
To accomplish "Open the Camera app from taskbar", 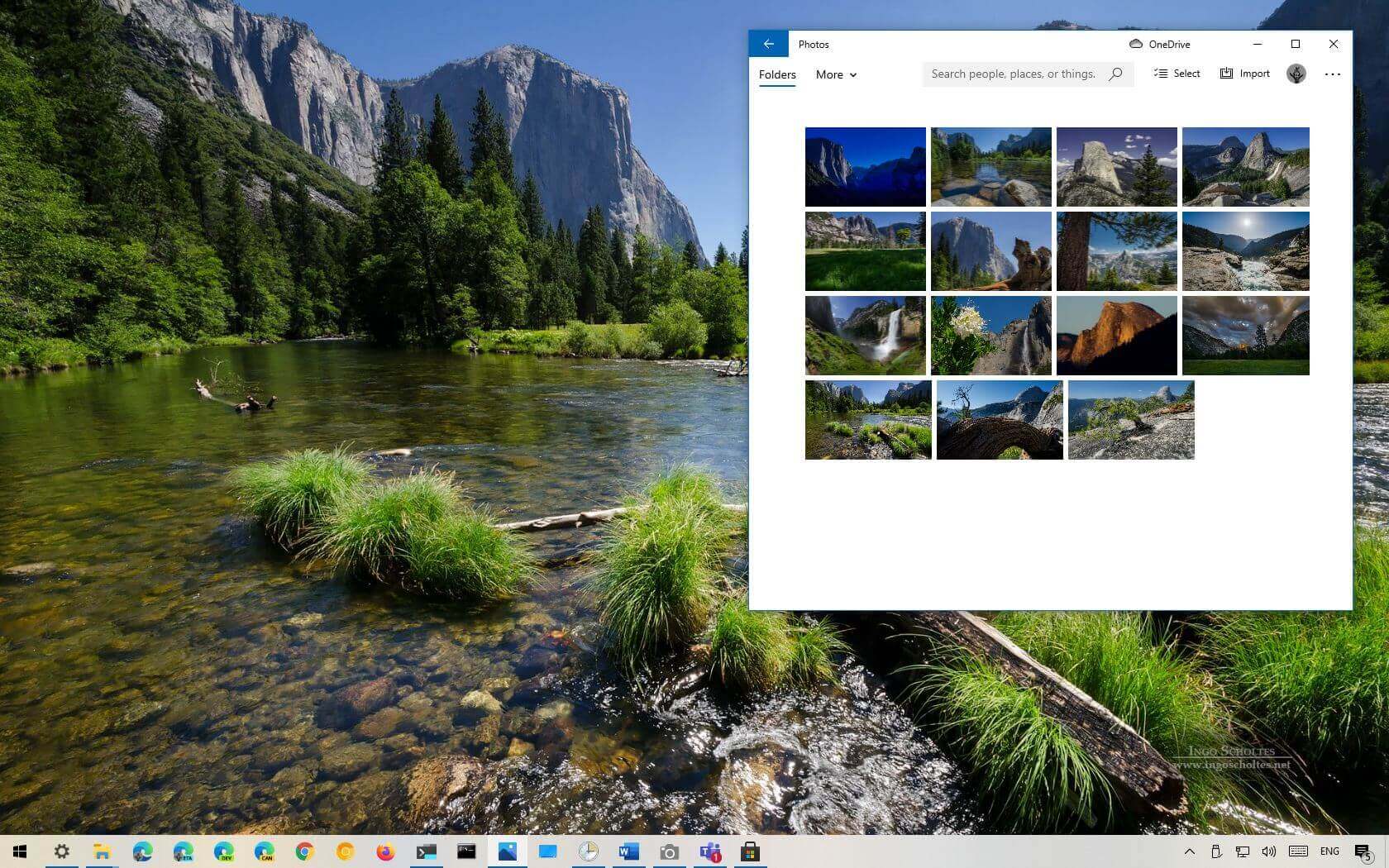I will click(x=669, y=851).
